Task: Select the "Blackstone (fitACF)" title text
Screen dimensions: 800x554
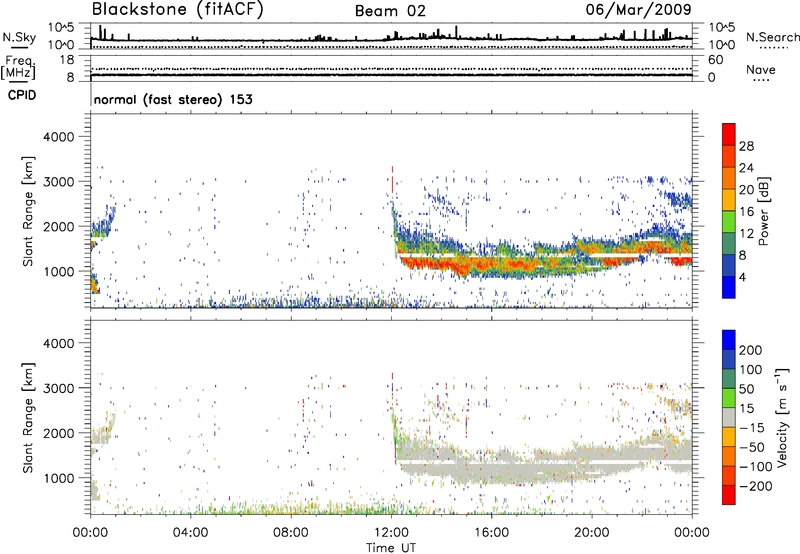Action: [x=178, y=9]
